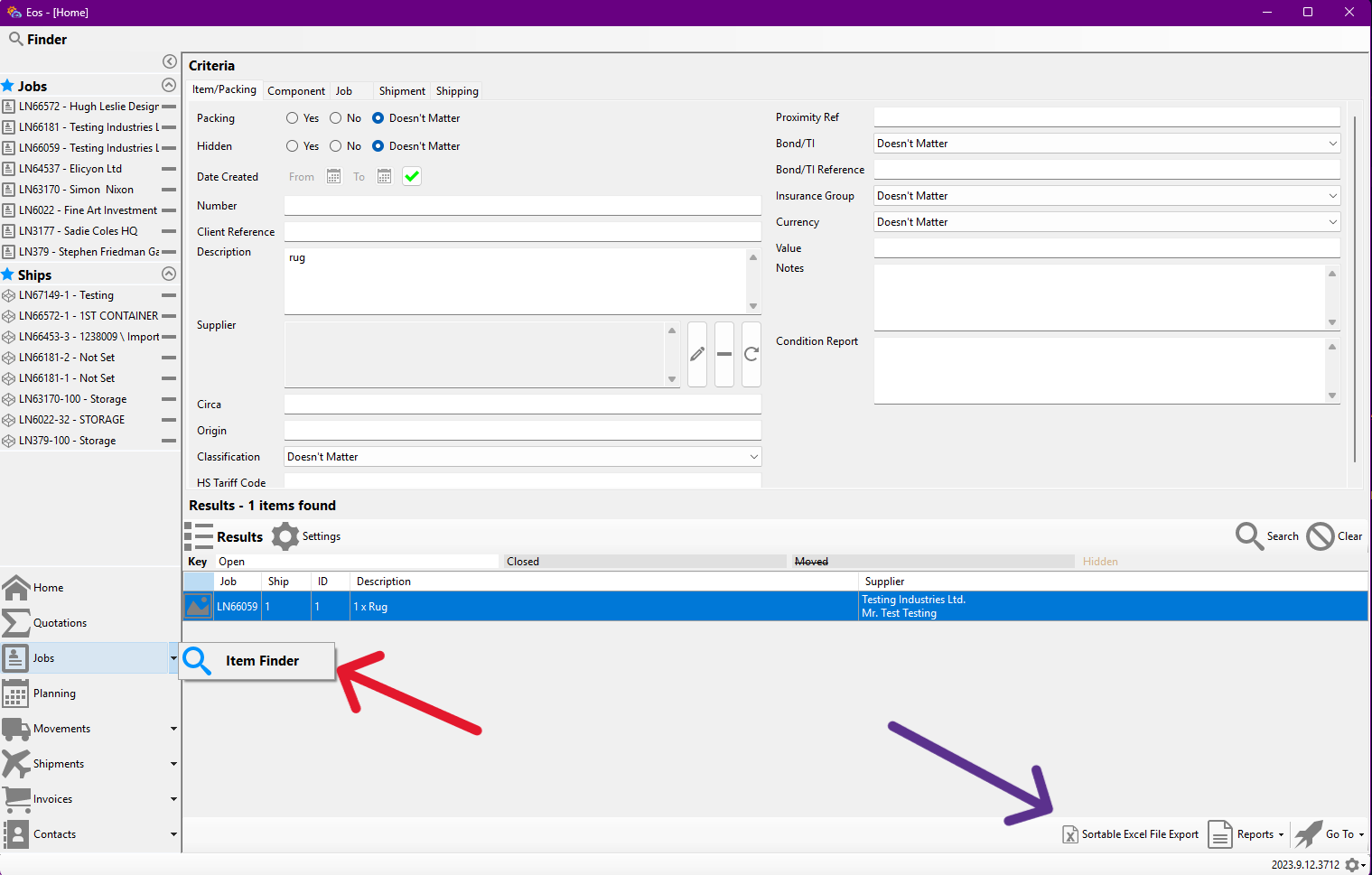This screenshot has width=1372, height=875.
Task: Open the Currency dropdown
Action: [x=1332, y=222]
